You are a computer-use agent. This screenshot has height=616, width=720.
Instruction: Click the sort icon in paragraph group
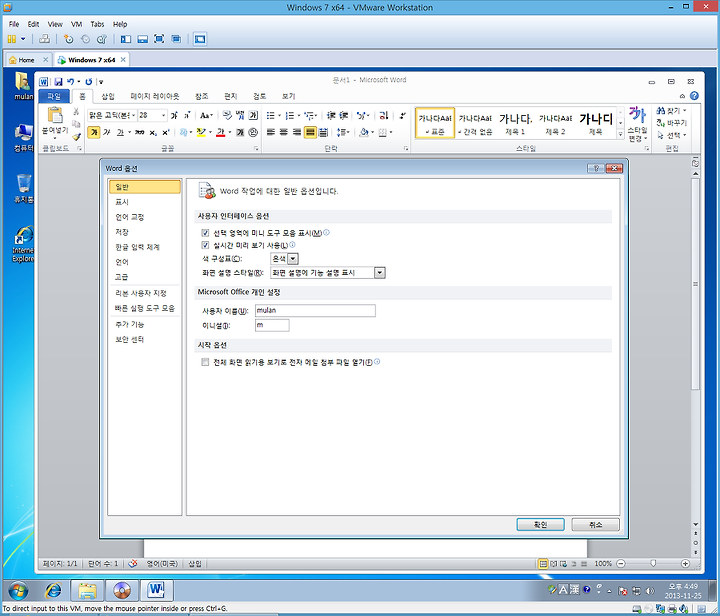(384, 115)
